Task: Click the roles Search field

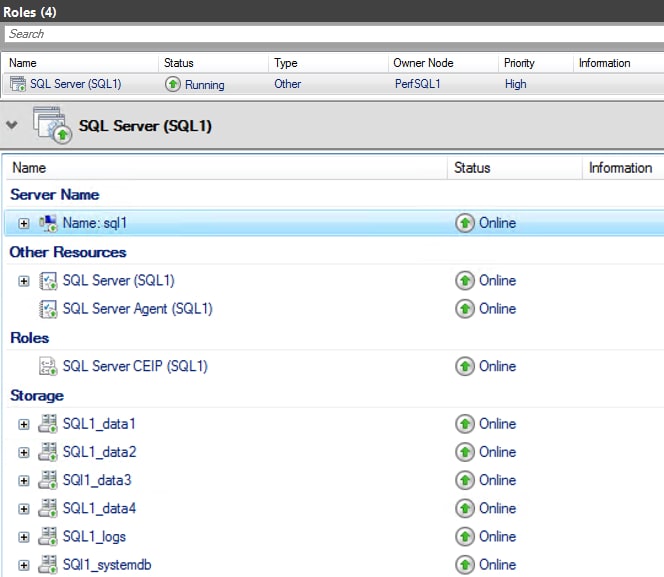Action: [x=334, y=34]
